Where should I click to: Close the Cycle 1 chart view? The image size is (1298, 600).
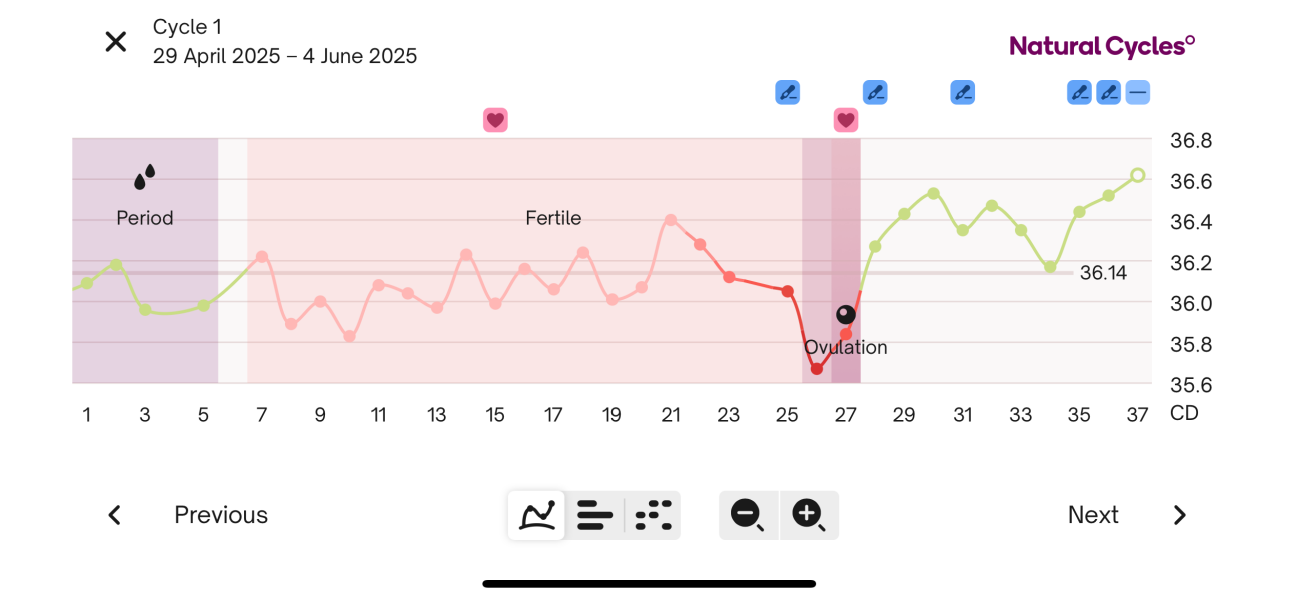coord(115,41)
